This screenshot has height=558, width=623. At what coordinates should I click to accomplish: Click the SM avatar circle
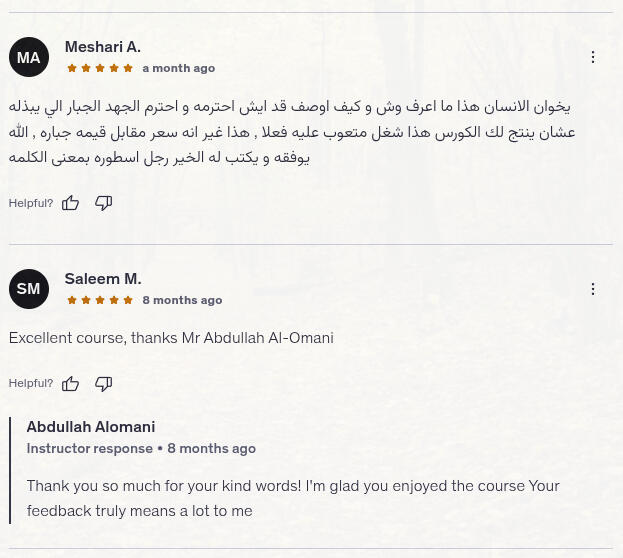pyautogui.click(x=29, y=289)
